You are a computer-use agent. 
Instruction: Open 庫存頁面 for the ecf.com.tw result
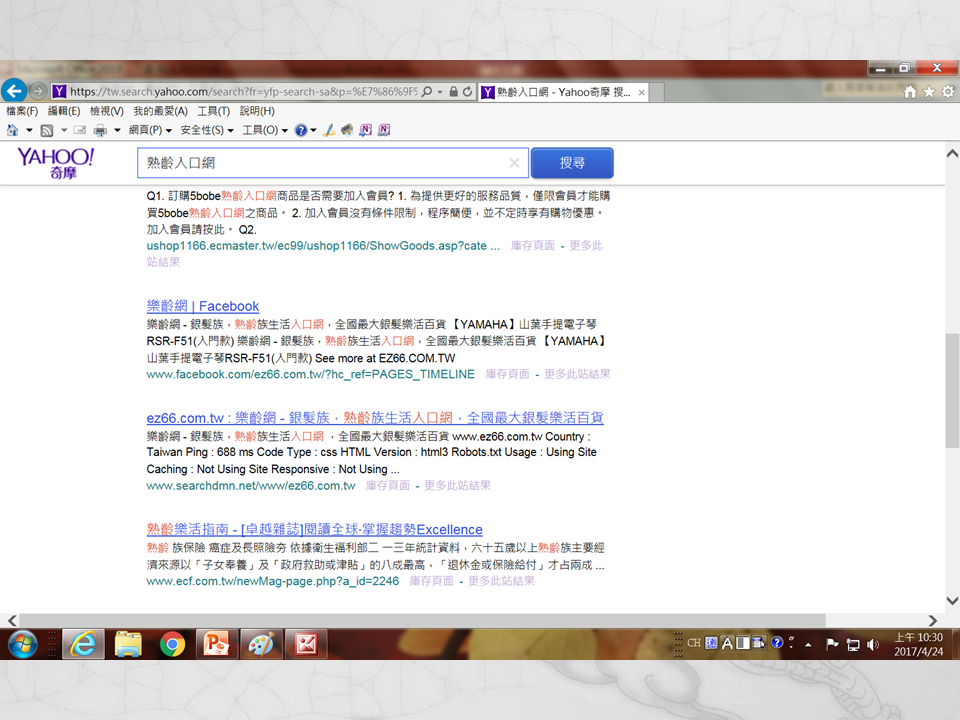431,581
